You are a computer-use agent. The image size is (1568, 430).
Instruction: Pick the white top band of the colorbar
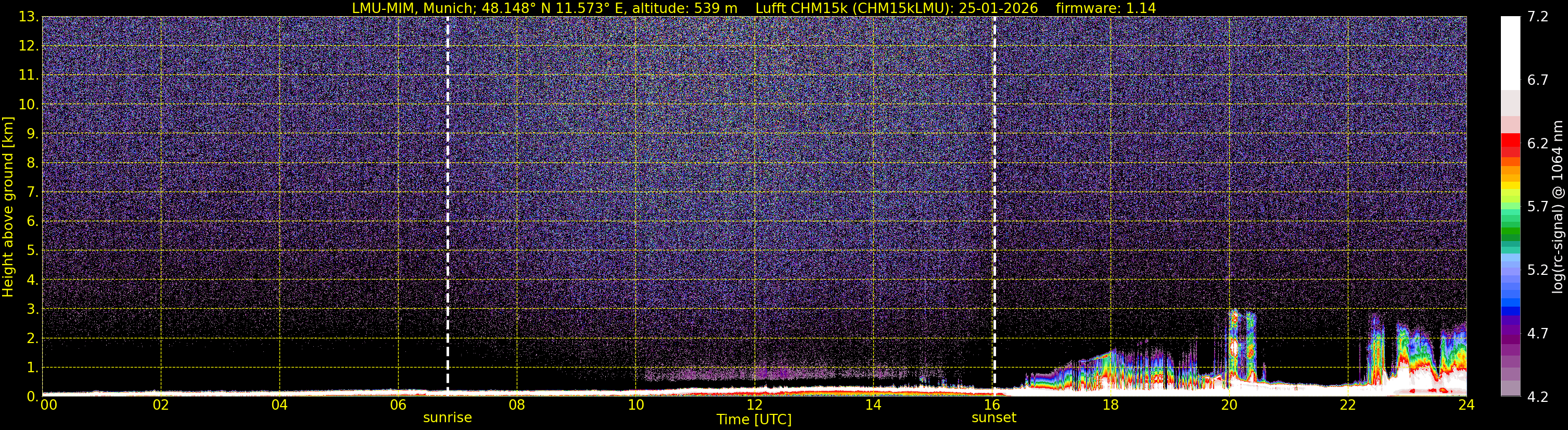pyautogui.click(x=1510, y=53)
